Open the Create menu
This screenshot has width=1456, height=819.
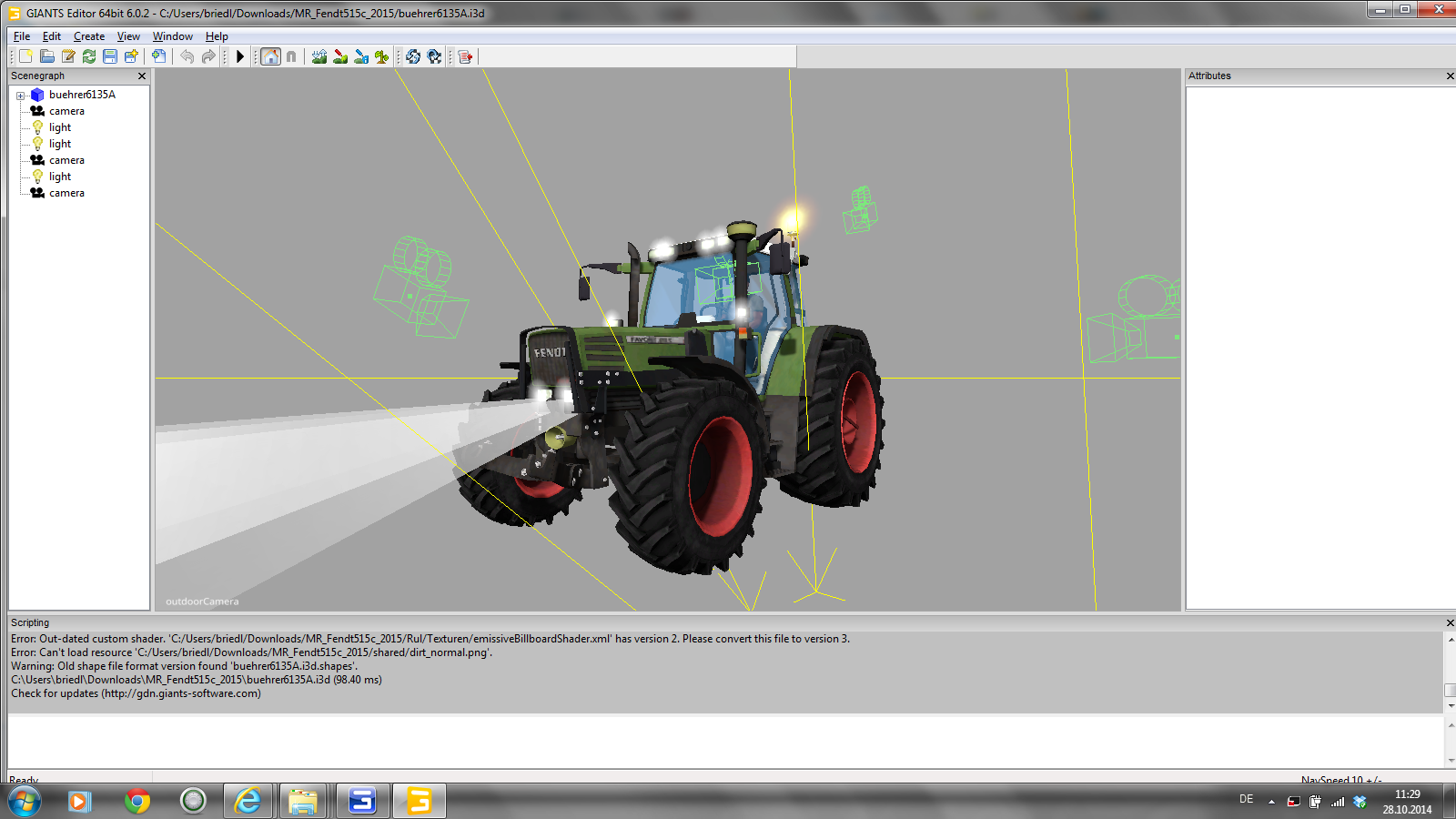click(88, 36)
